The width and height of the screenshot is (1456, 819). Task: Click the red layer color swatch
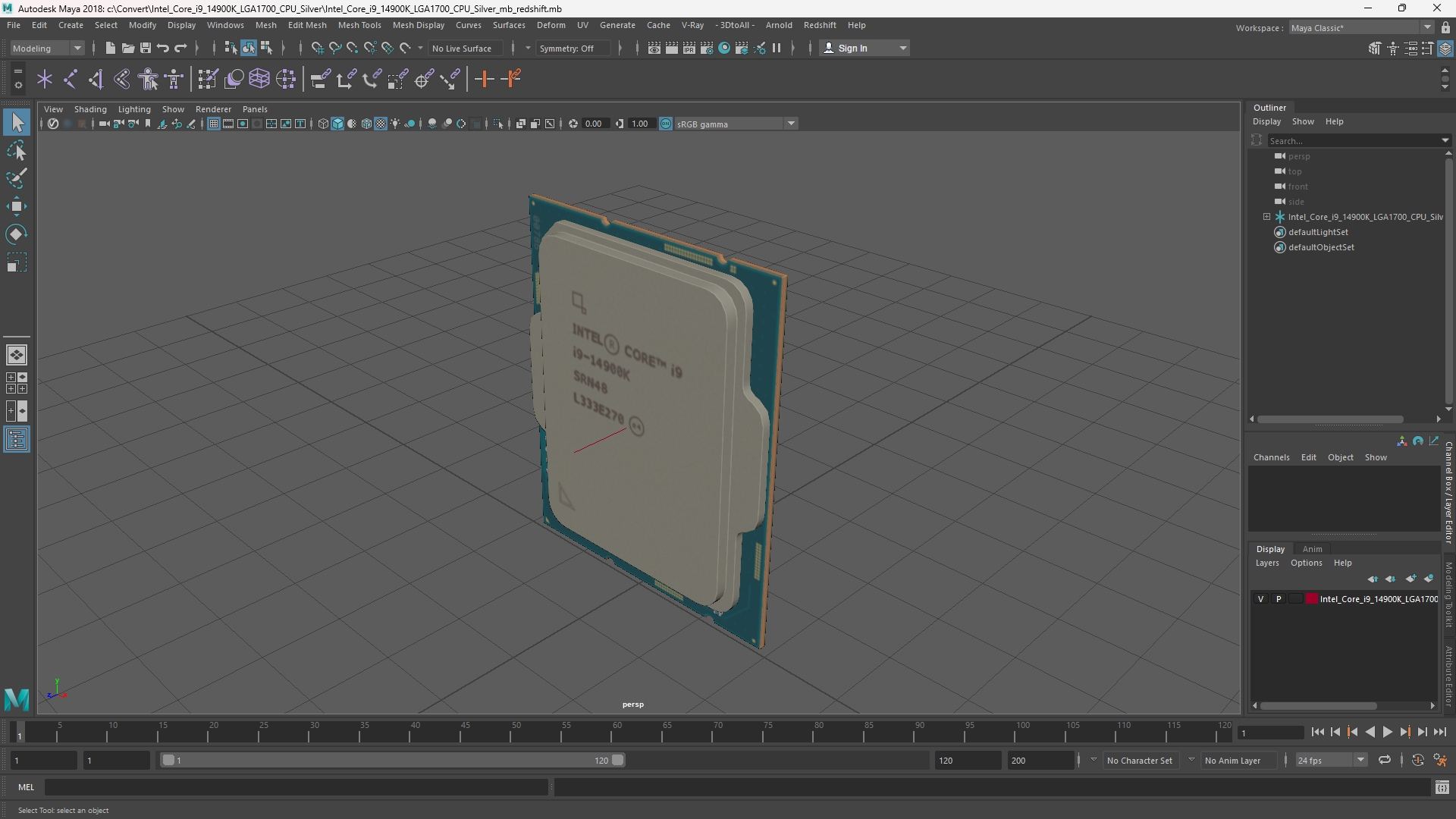tap(1312, 599)
